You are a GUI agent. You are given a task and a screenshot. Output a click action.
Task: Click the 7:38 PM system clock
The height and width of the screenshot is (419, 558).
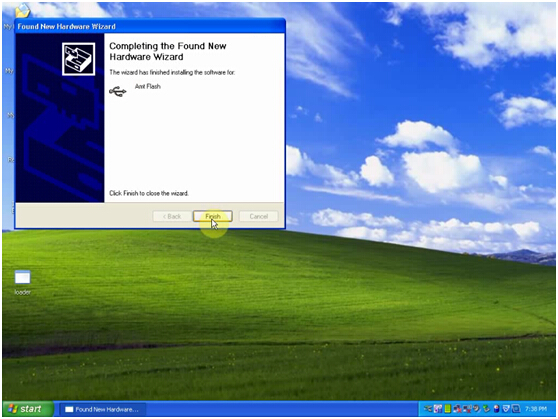click(536, 409)
